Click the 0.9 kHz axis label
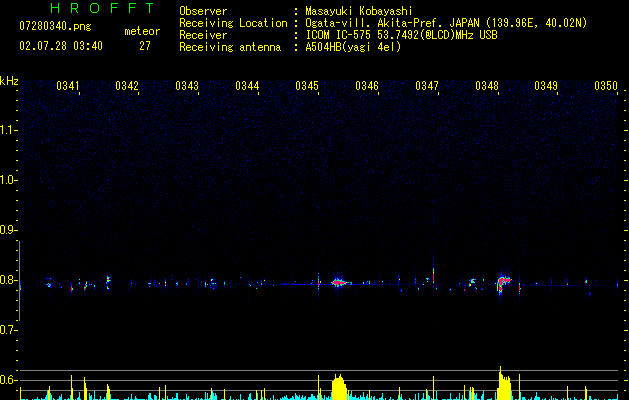629x400 pixels. click(7, 230)
